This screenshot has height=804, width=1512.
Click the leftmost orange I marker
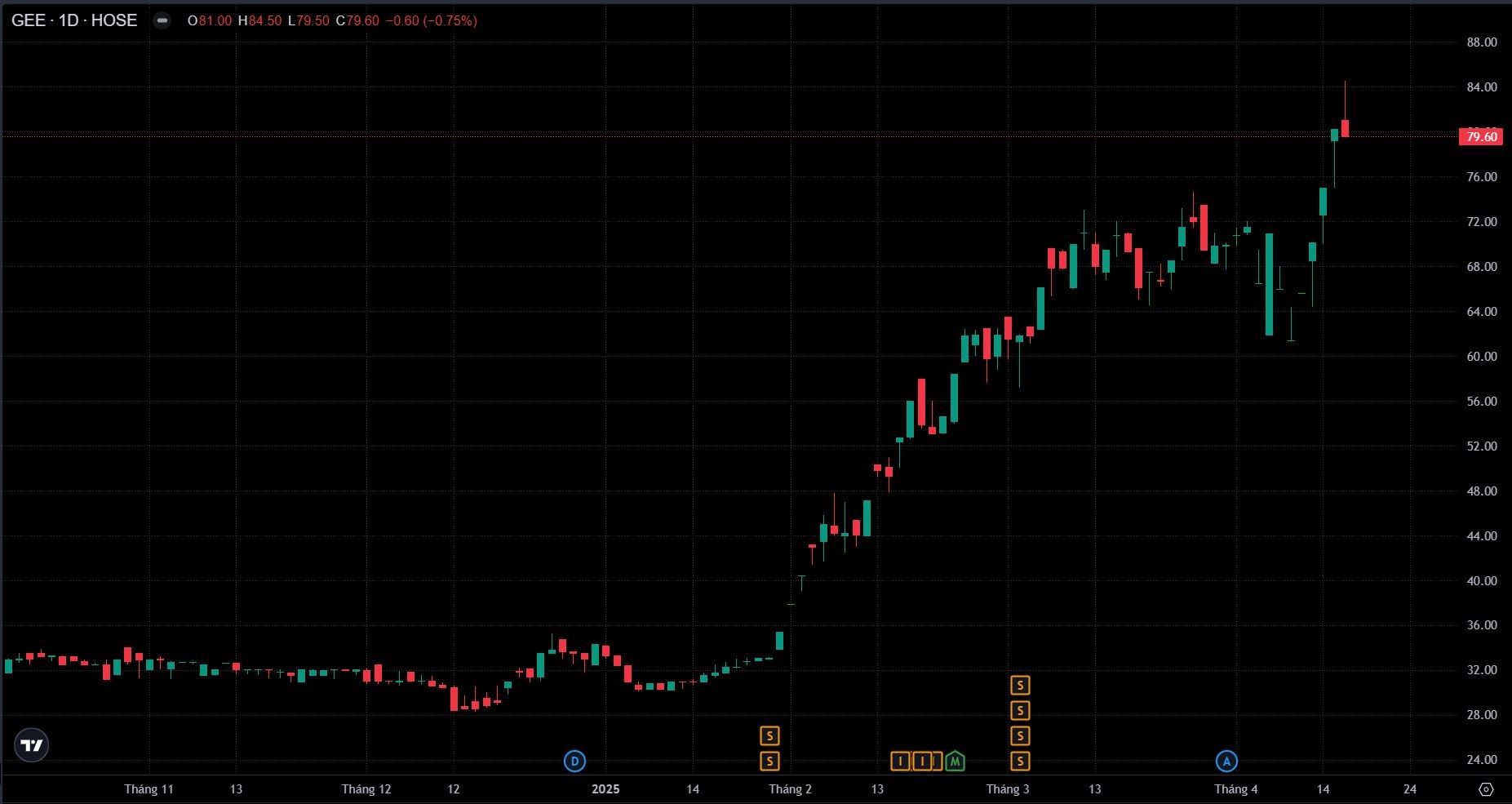pyautogui.click(x=900, y=762)
